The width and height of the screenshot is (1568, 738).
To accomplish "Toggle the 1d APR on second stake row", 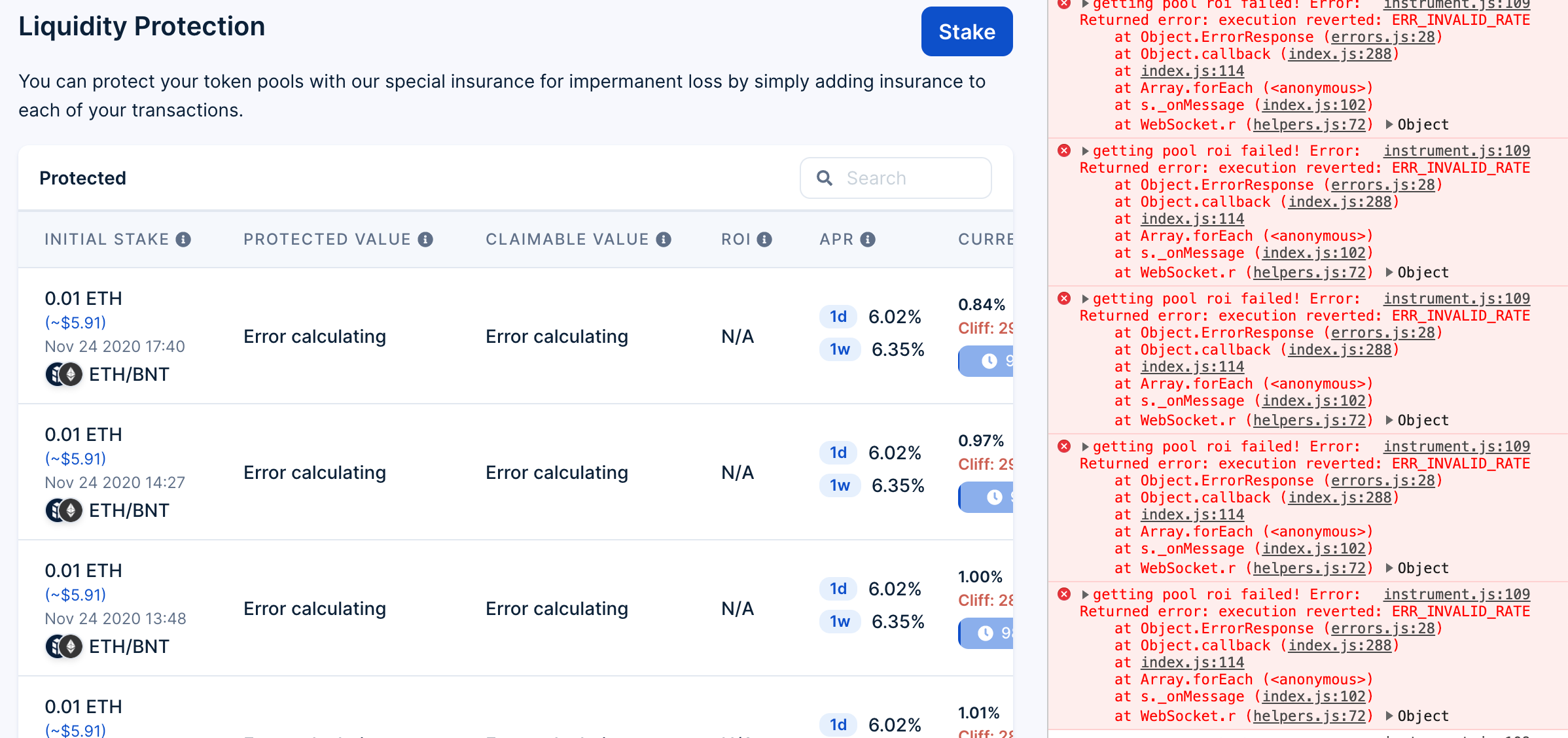I will [838, 452].
